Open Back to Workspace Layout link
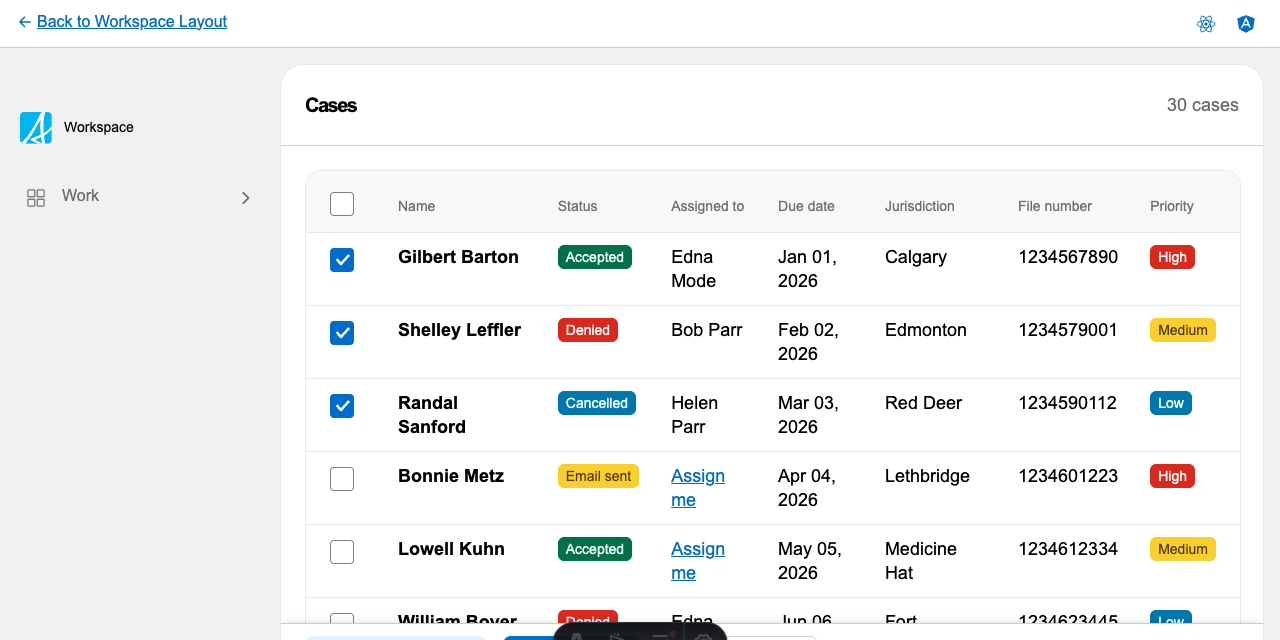The width and height of the screenshot is (1280, 640). (x=132, y=22)
